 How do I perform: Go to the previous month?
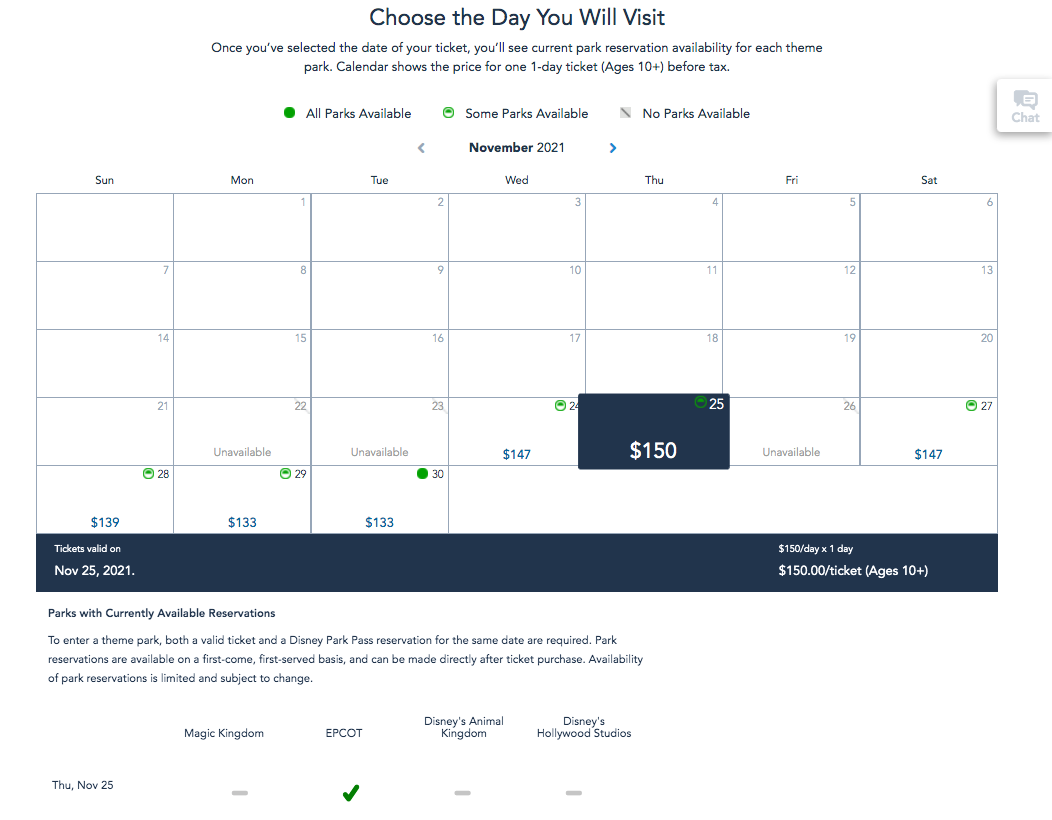tap(421, 148)
